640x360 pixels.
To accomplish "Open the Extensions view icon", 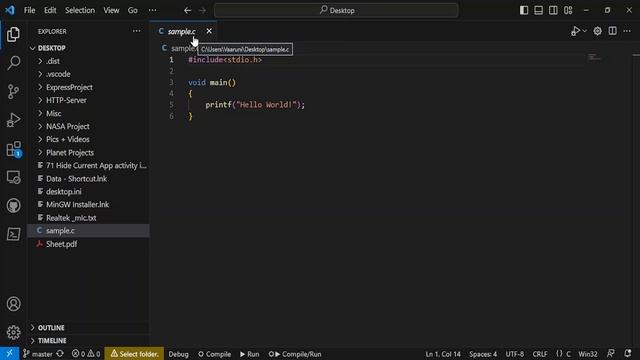I will [13, 149].
